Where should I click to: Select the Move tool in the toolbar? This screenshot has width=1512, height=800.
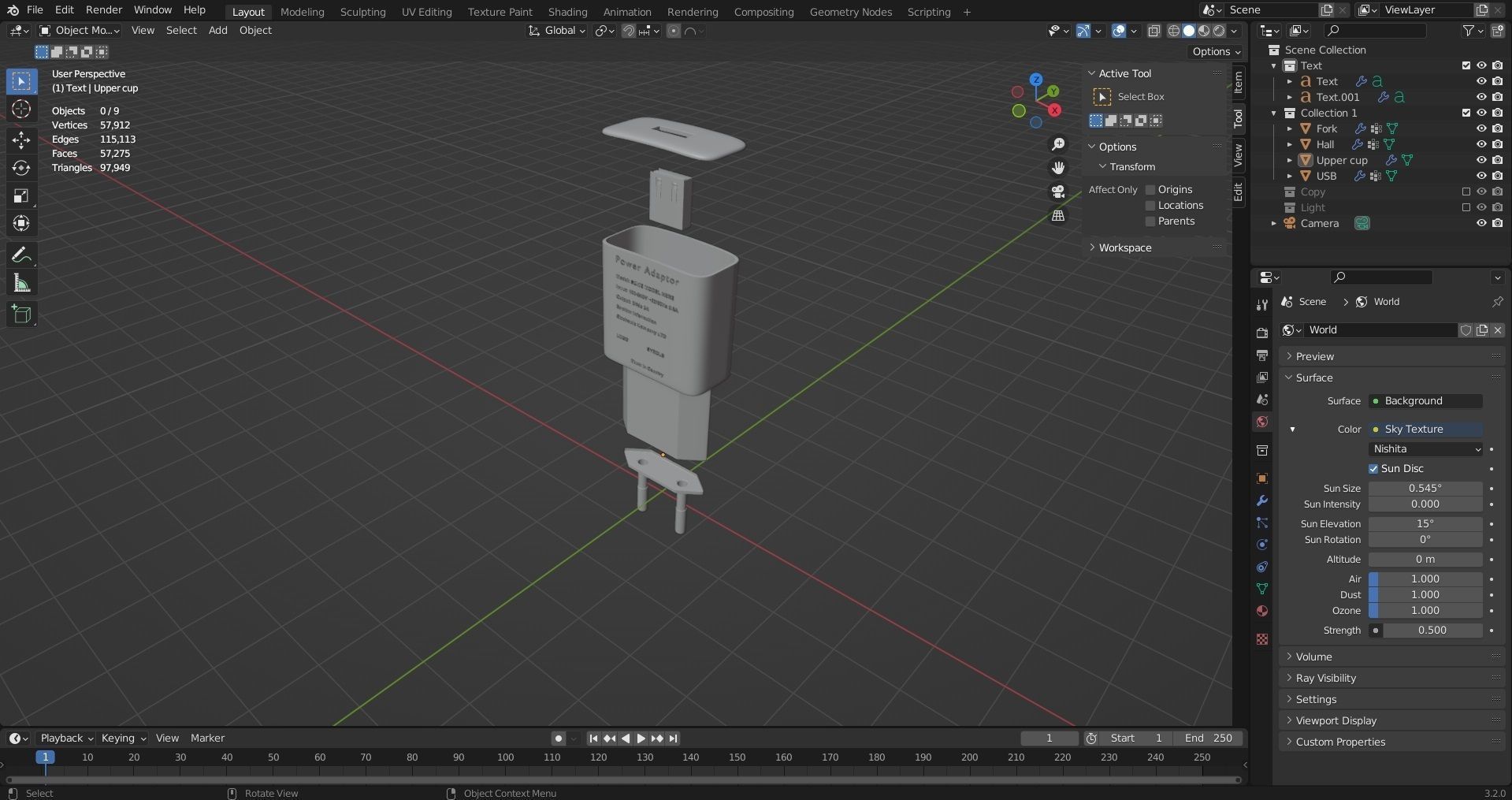pos(21,140)
